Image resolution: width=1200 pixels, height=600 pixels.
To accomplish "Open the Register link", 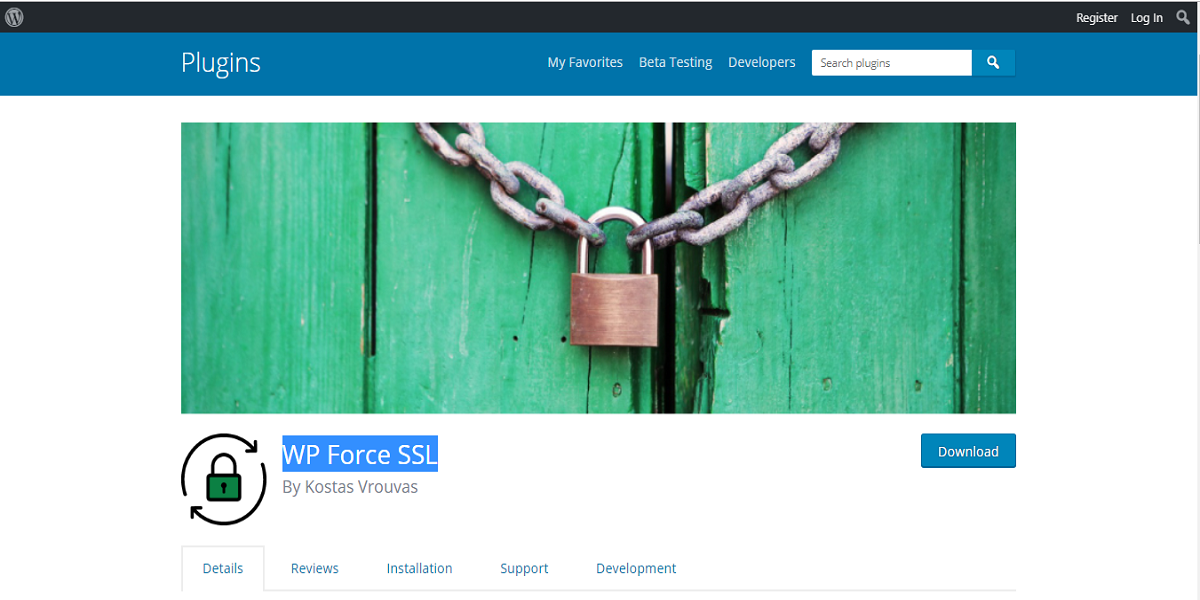I will click(x=1097, y=18).
